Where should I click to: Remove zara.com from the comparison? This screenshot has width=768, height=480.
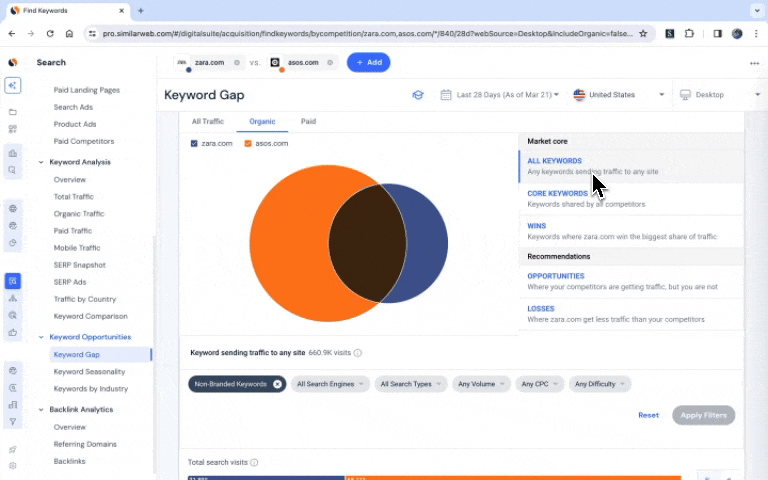coord(237,63)
